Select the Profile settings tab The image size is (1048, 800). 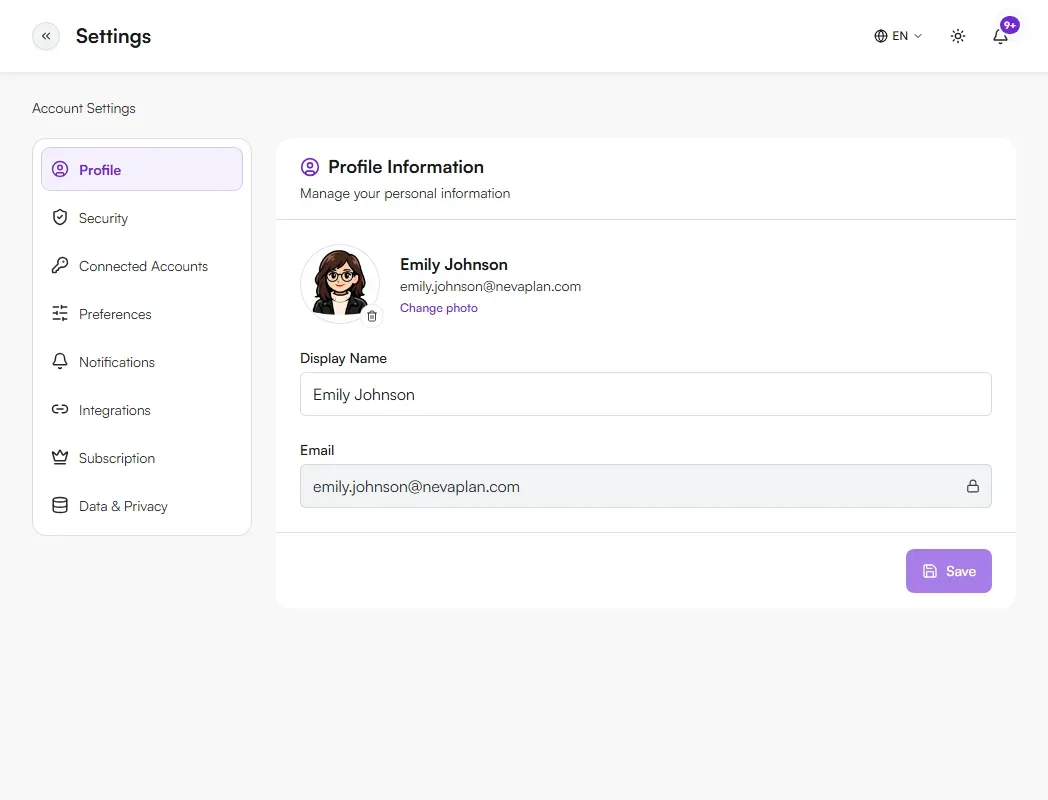142,169
